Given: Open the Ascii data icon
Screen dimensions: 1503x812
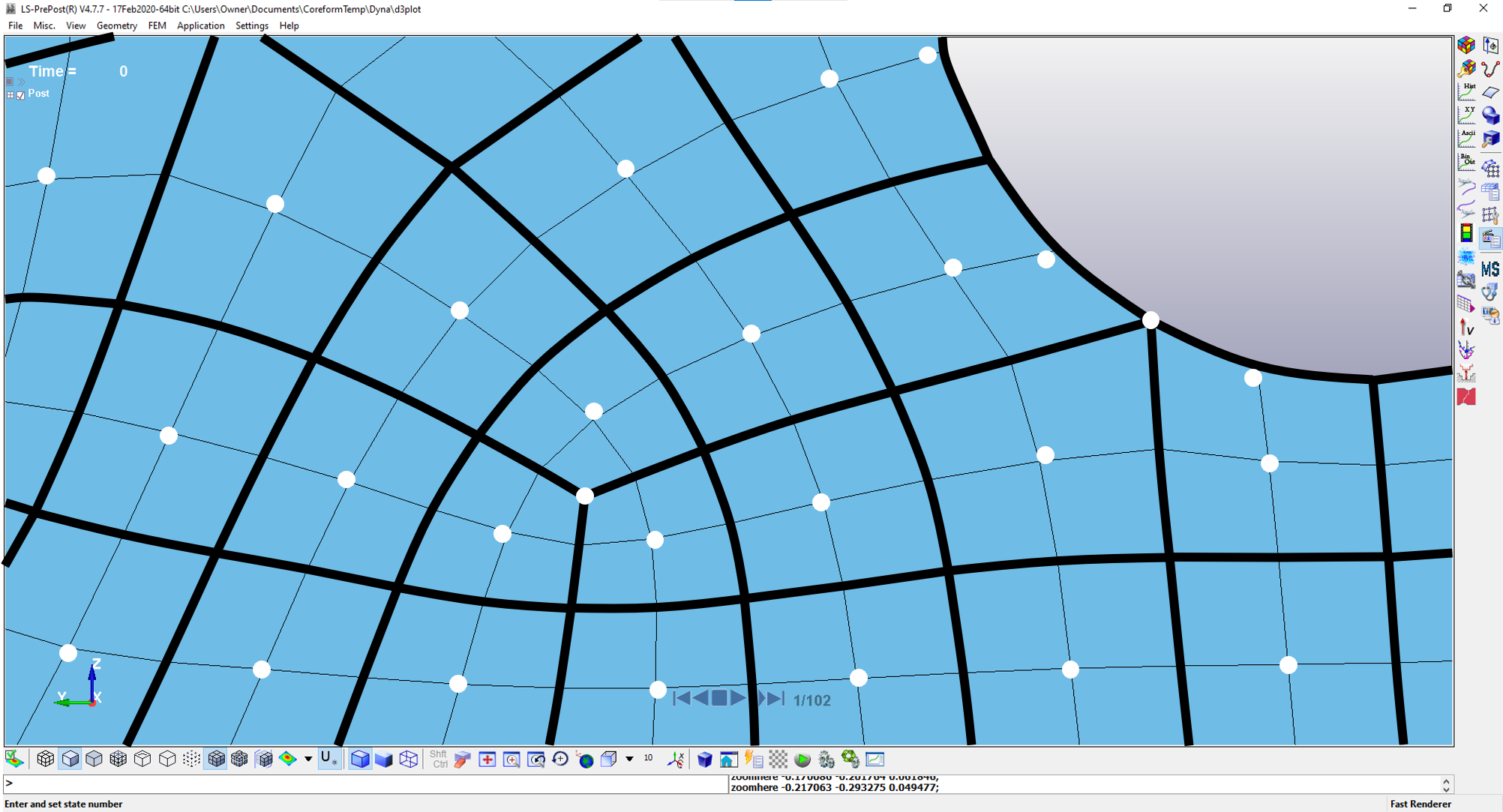Looking at the screenshot, I should [1466, 138].
